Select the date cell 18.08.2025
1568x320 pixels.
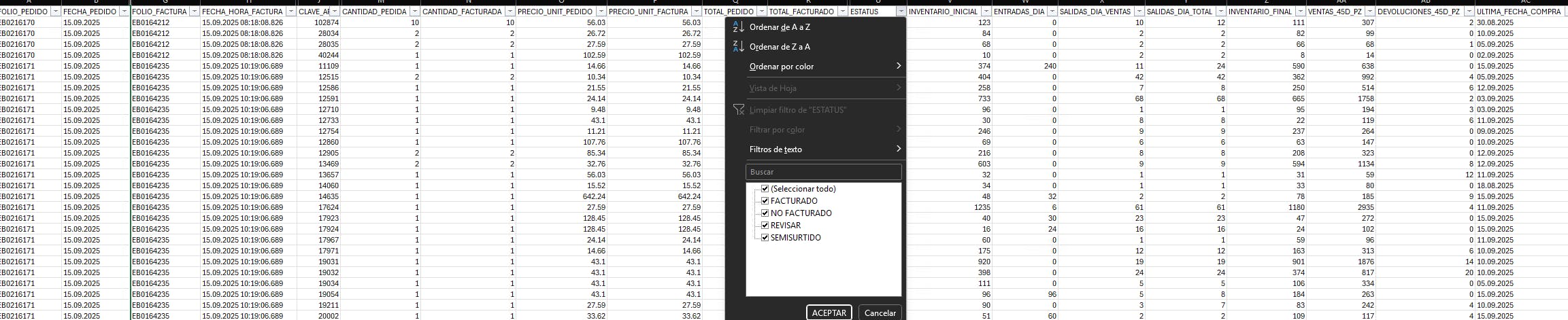point(1522,185)
